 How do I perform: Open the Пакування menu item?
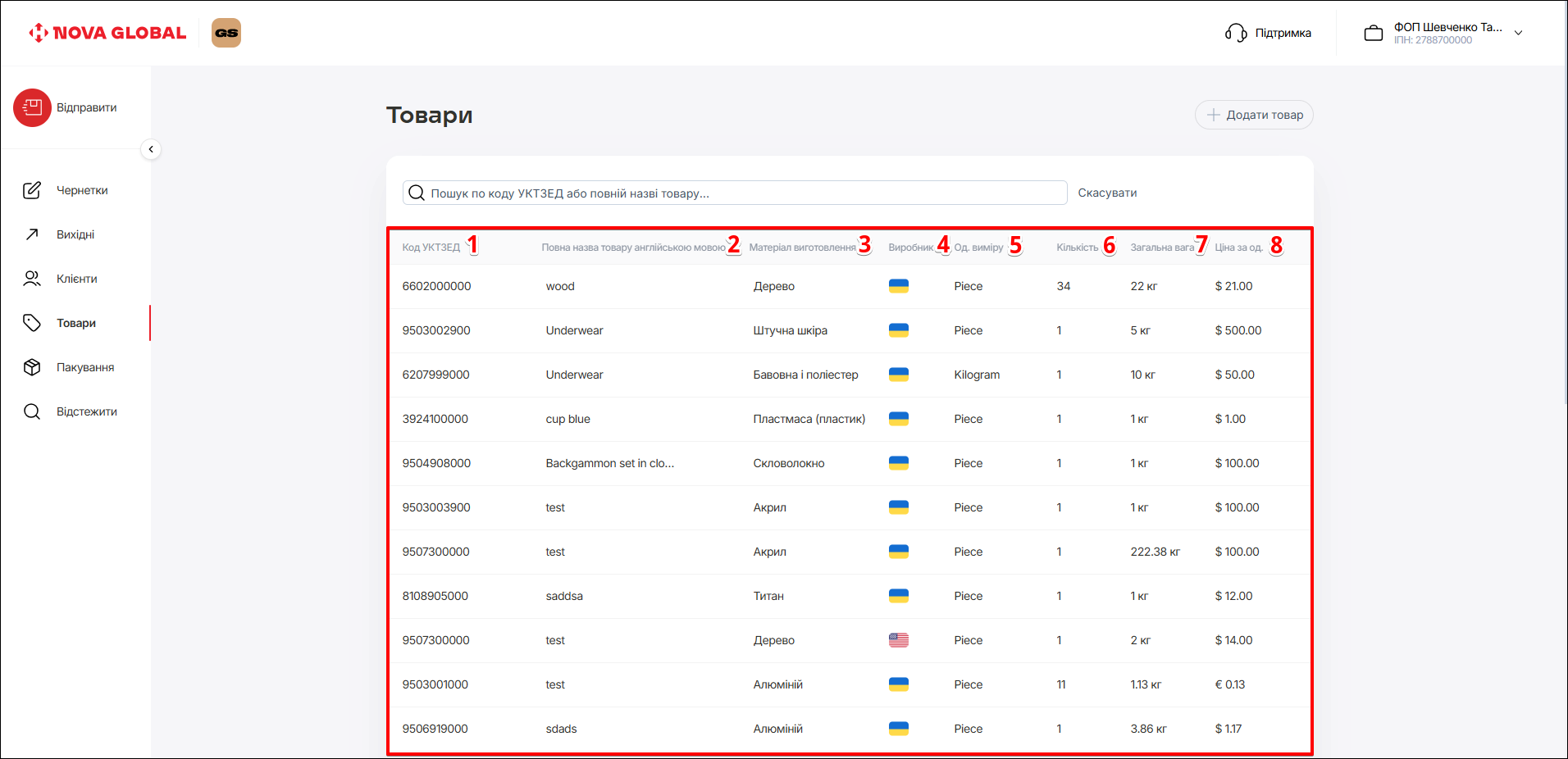[85, 367]
